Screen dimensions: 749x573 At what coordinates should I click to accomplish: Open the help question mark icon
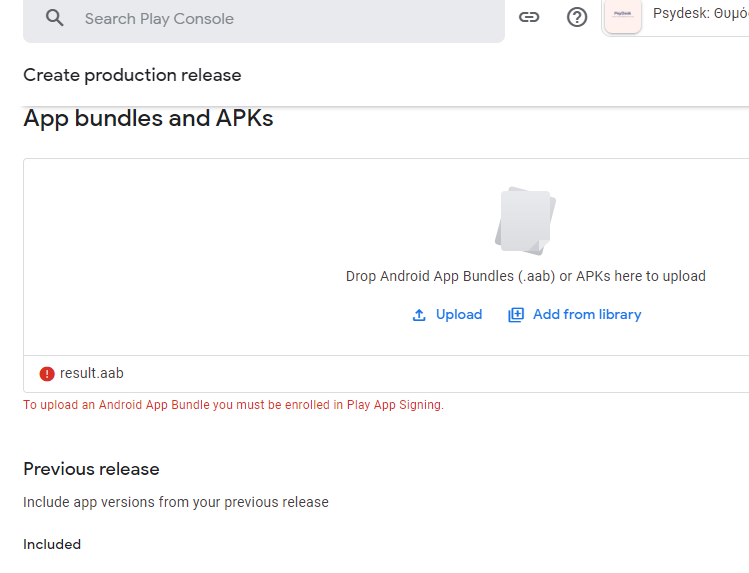pyautogui.click(x=577, y=17)
